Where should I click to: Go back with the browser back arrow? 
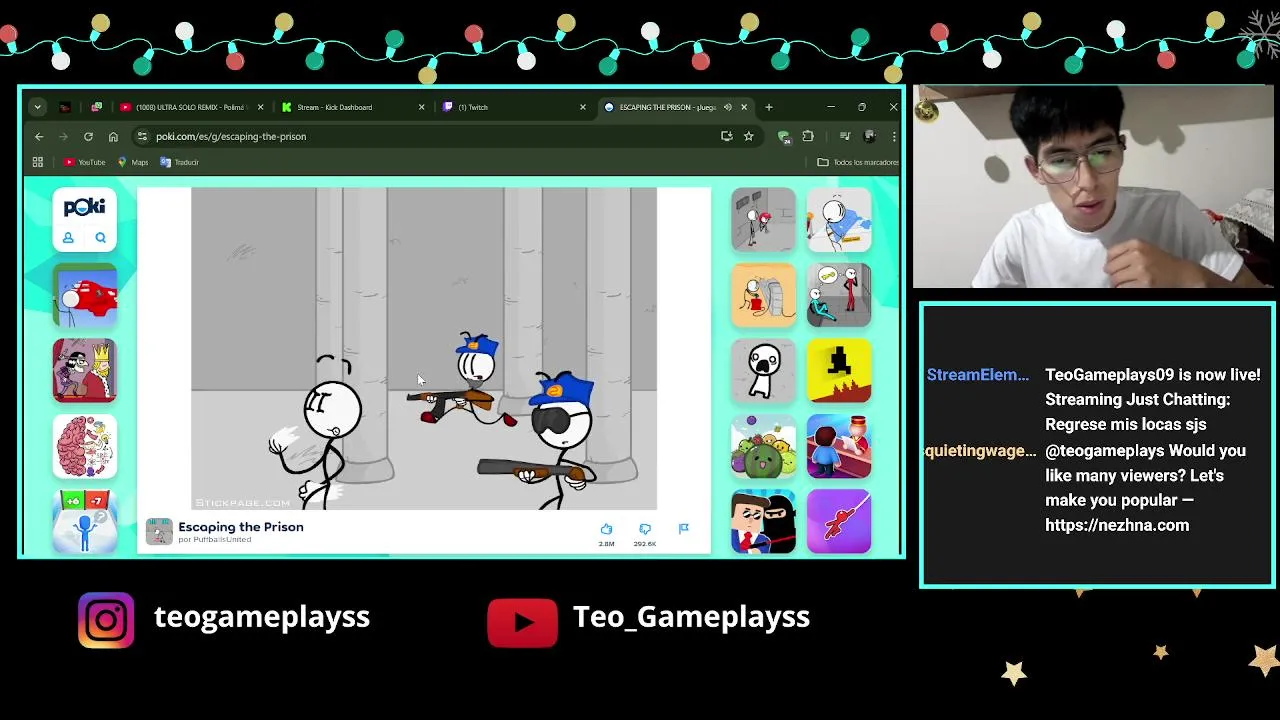[x=39, y=136]
